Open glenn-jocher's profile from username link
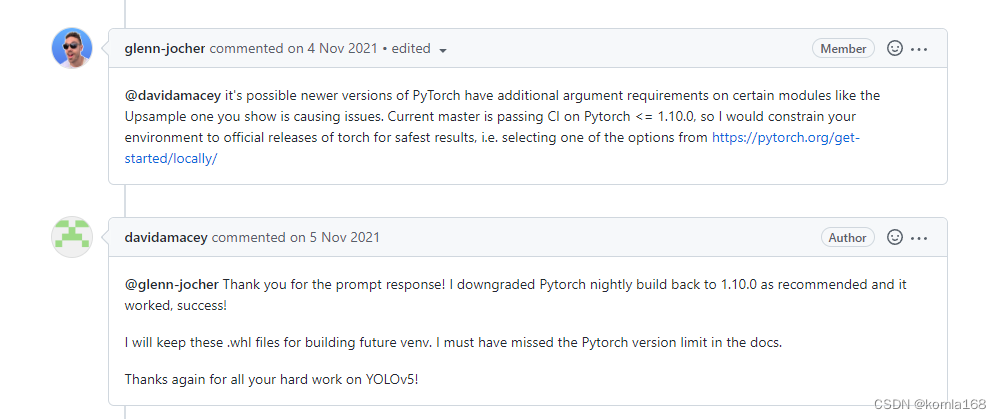Image resolution: width=1001 pixels, height=419 pixels. pos(165,48)
